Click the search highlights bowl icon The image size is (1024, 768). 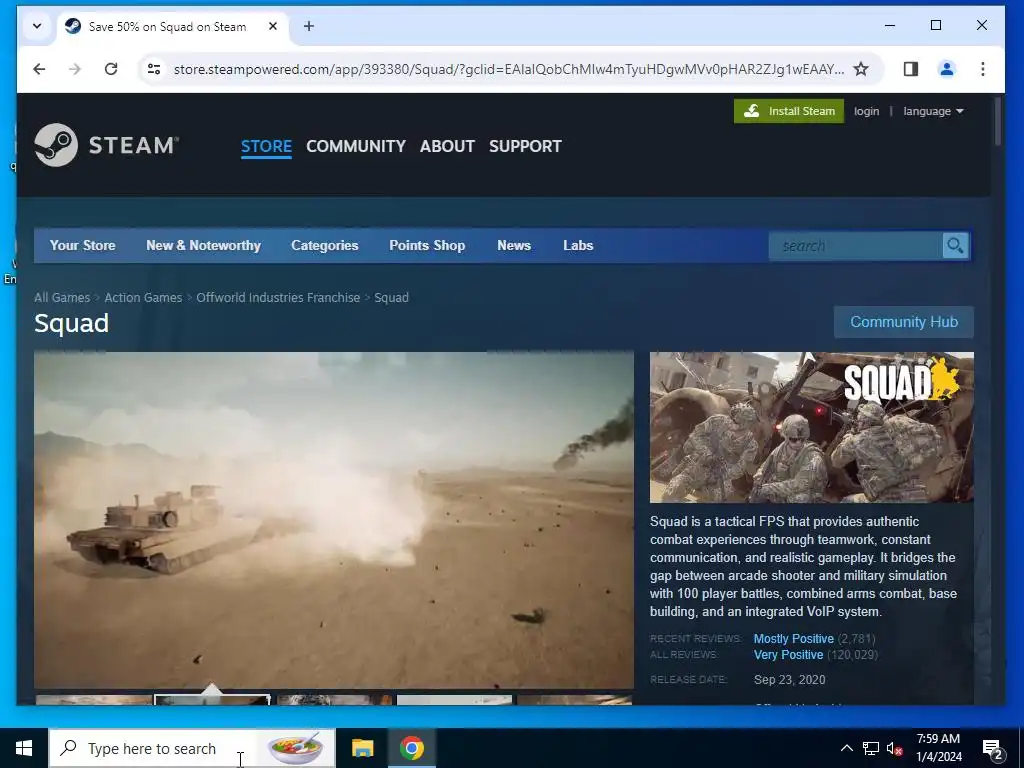[x=296, y=748]
